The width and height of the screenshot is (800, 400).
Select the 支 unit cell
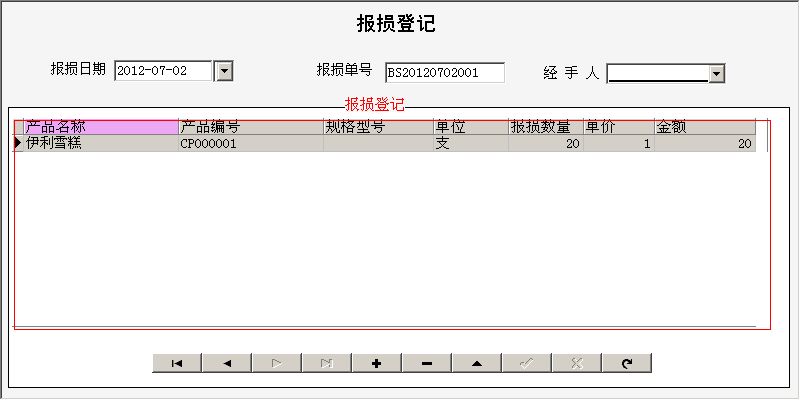(x=471, y=143)
